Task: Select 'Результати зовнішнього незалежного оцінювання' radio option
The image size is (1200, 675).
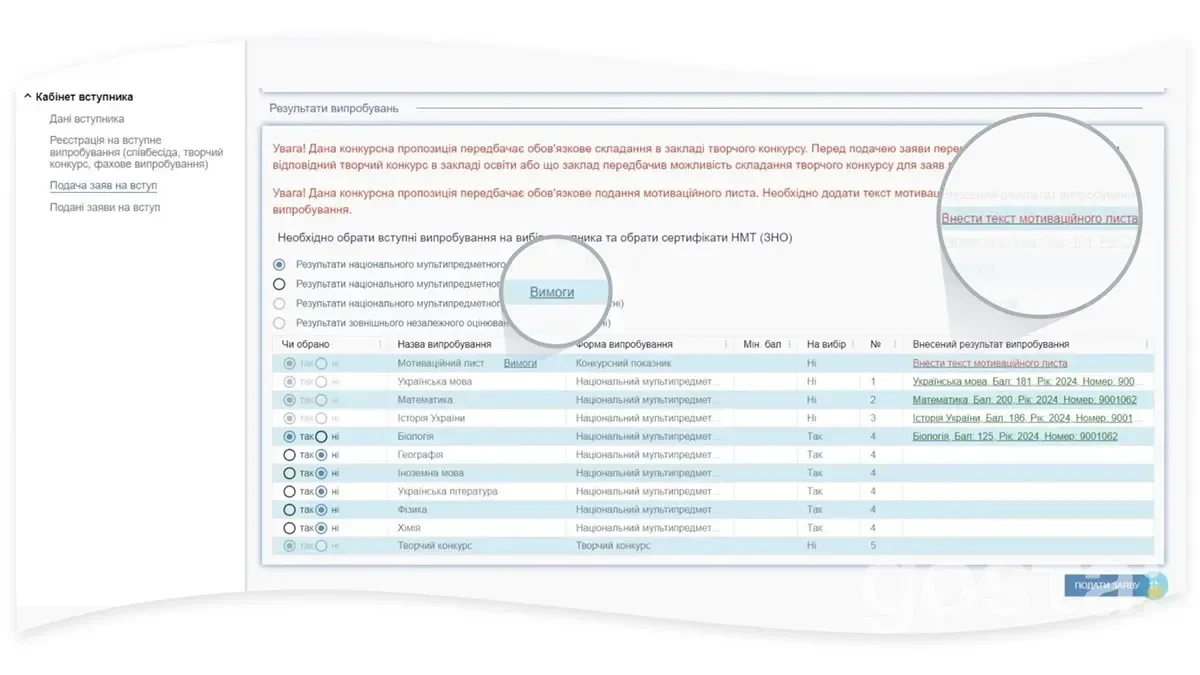Action: point(279,323)
